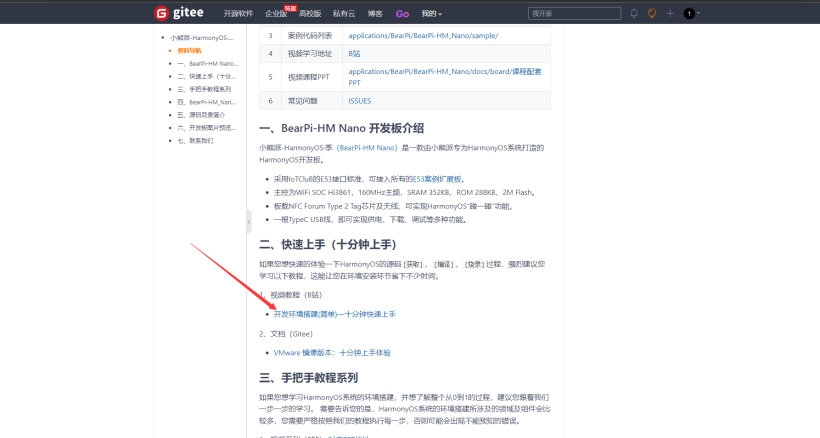Open 开发环境搭建(简单)—十分钟快速上手 link

pos(334,314)
